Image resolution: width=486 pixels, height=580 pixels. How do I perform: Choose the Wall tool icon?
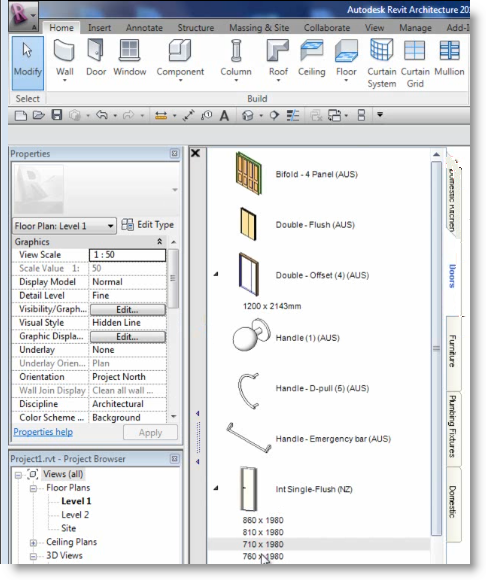tap(64, 51)
